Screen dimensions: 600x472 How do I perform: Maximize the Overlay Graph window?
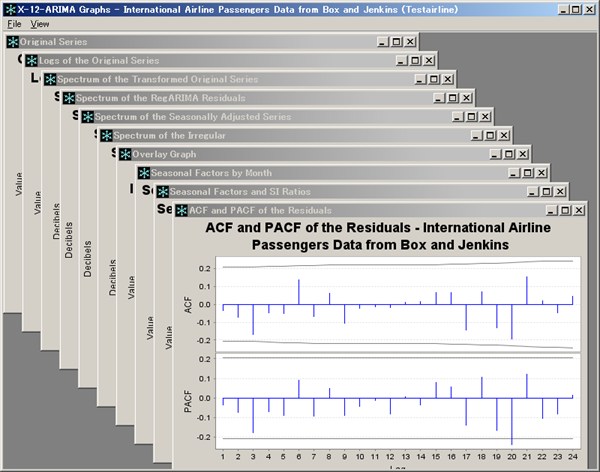click(x=509, y=154)
